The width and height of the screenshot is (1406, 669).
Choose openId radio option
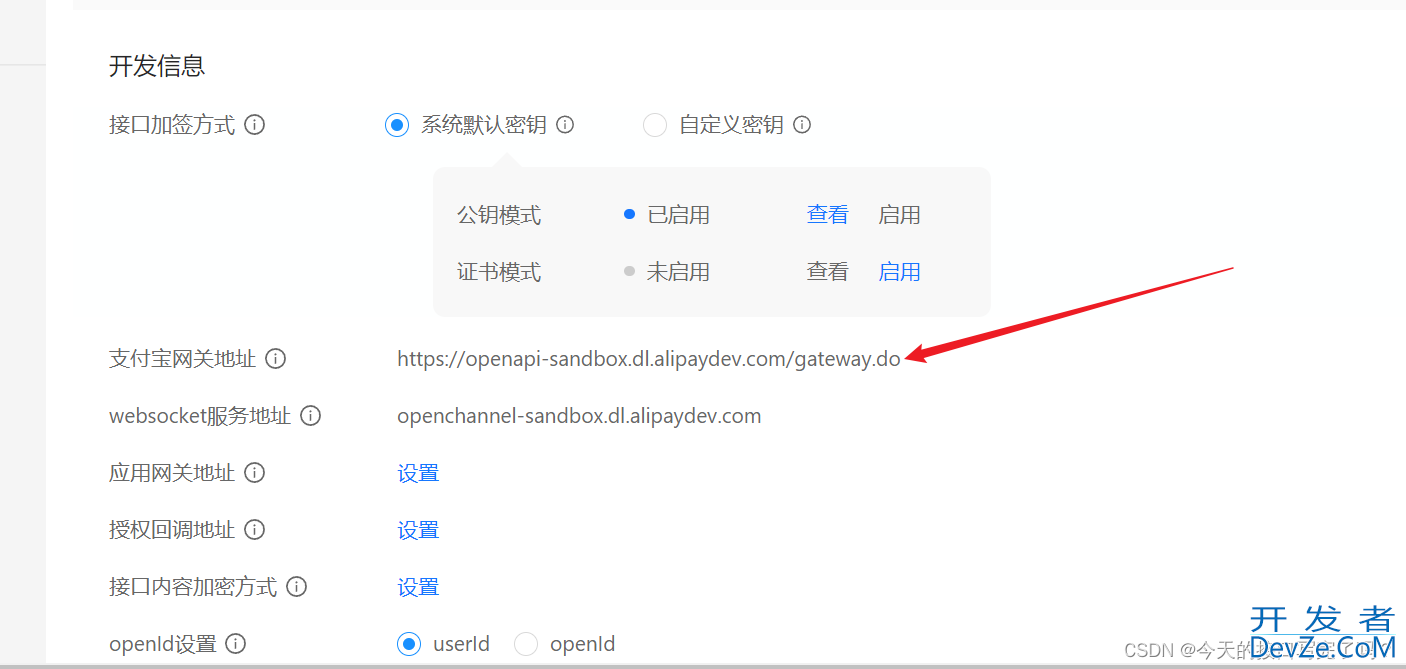click(526, 644)
